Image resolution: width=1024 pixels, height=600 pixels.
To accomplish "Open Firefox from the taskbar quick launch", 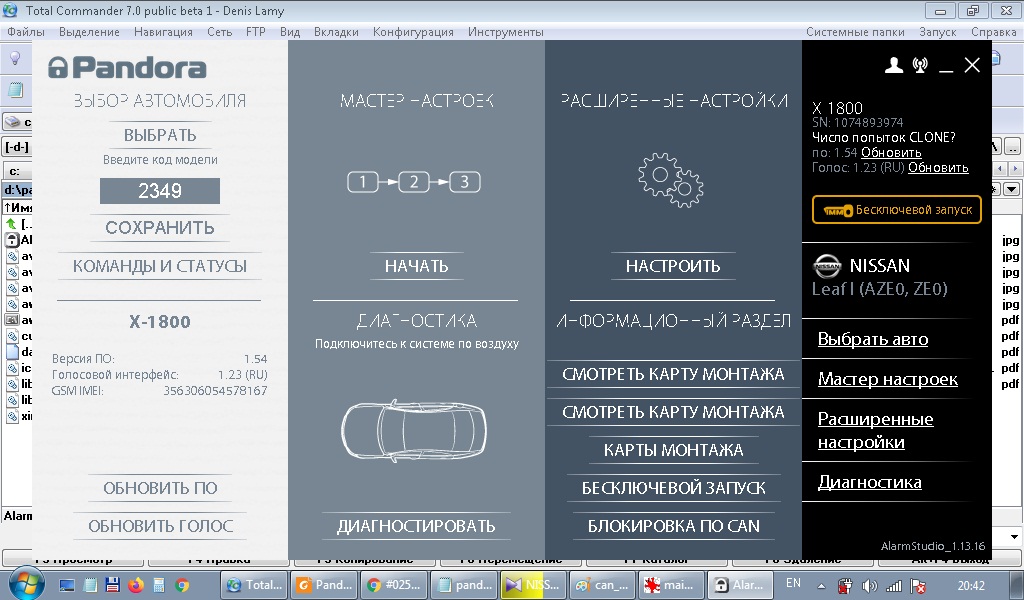I will click(135, 585).
